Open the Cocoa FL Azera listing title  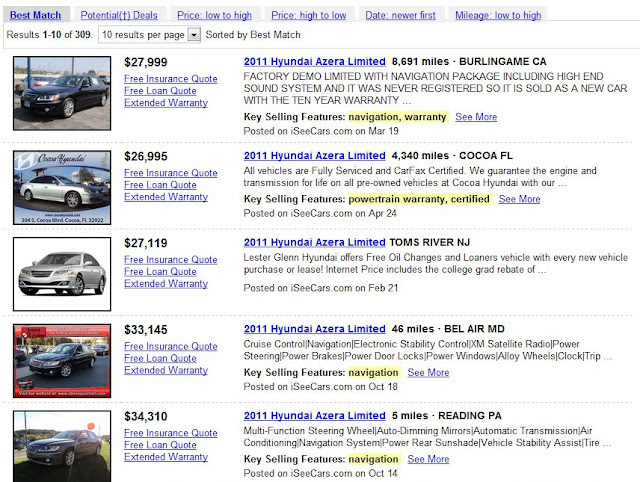click(x=315, y=156)
